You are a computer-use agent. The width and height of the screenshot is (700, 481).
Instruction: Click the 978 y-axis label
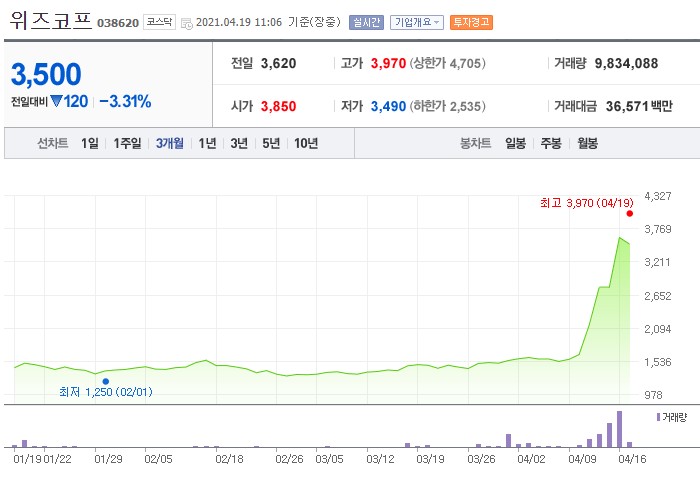(x=653, y=395)
